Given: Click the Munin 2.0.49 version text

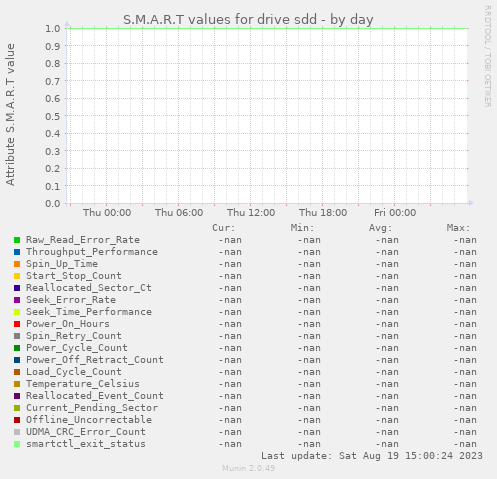Looking at the screenshot, I should coord(249,468).
